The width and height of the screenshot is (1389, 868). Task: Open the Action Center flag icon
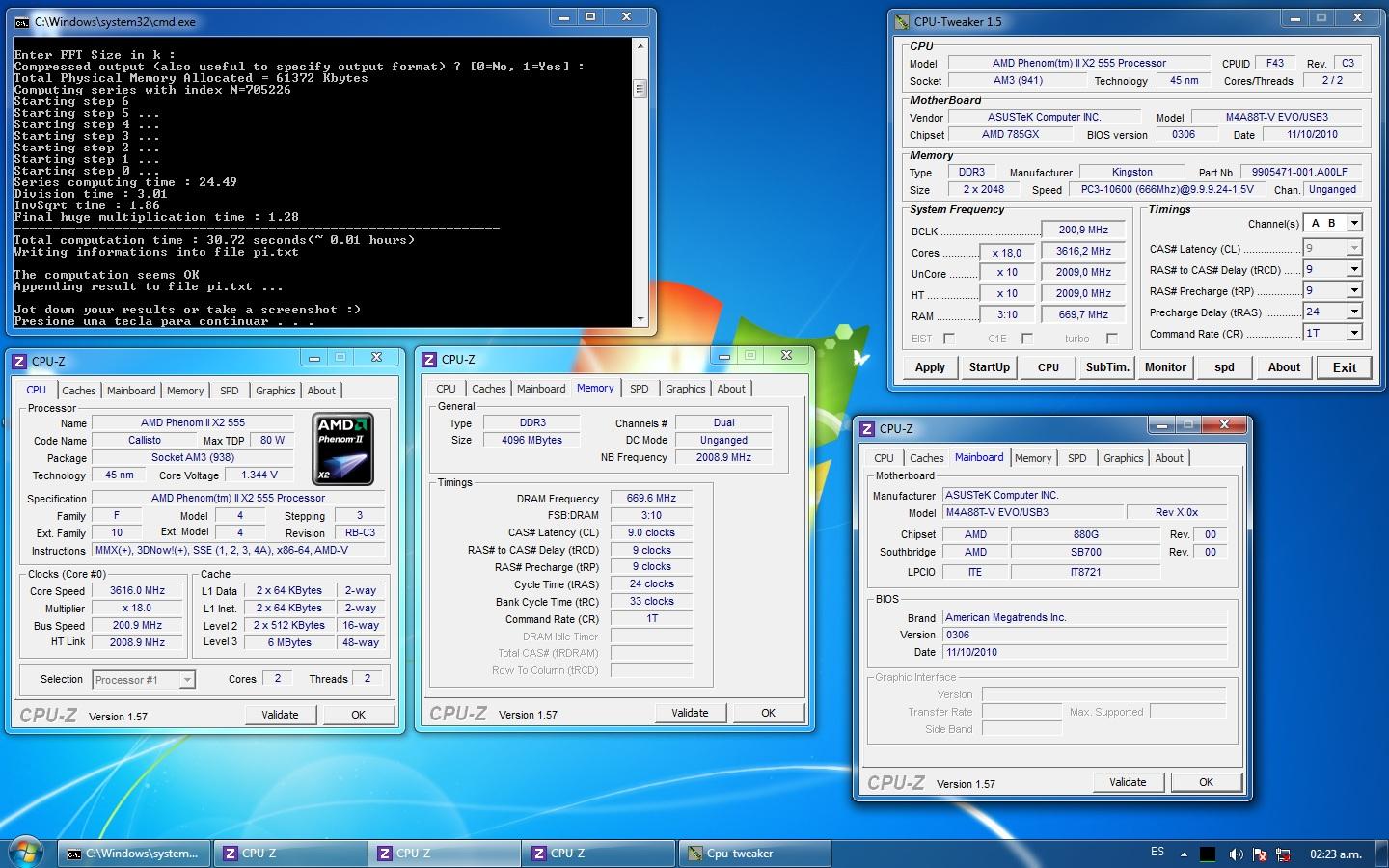[x=1260, y=854]
